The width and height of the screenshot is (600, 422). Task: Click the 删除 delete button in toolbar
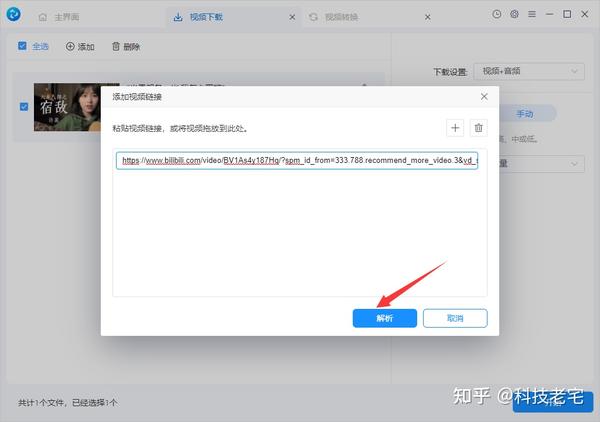click(126, 47)
